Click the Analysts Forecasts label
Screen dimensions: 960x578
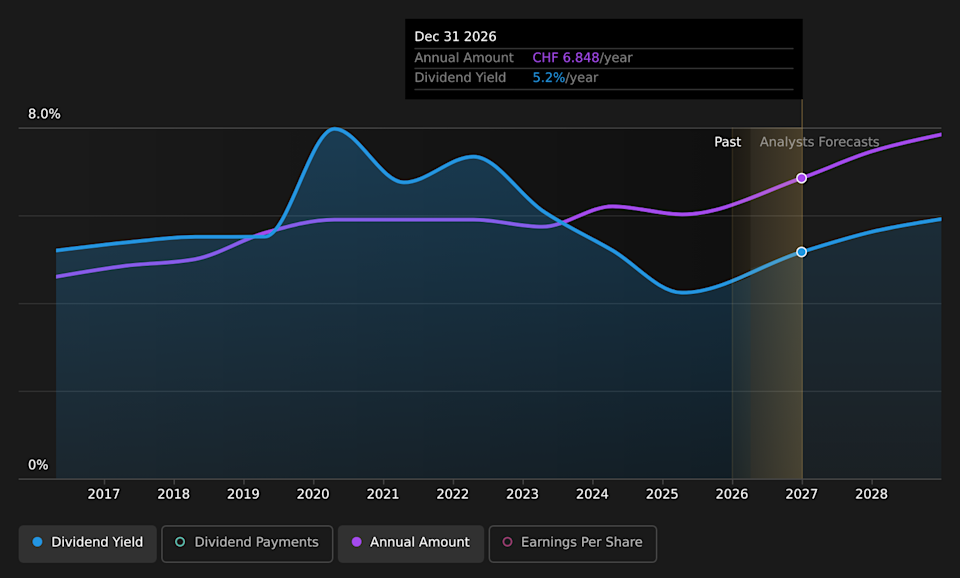pyautogui.click(x=819, y=142)
